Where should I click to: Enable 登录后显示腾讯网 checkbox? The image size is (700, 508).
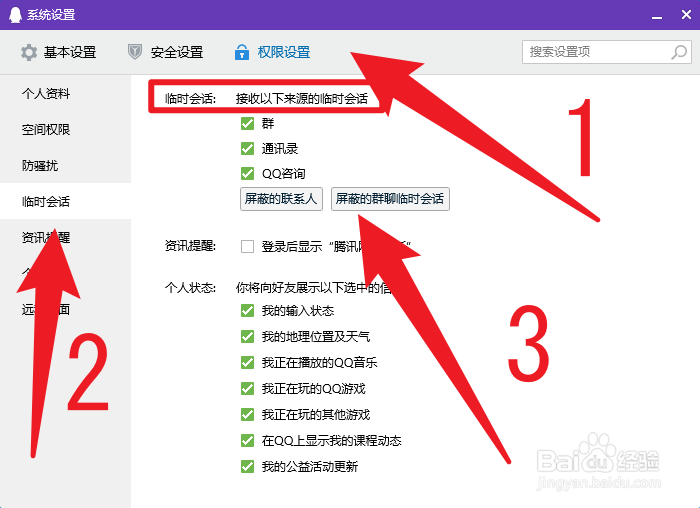[x=247, y=246]
